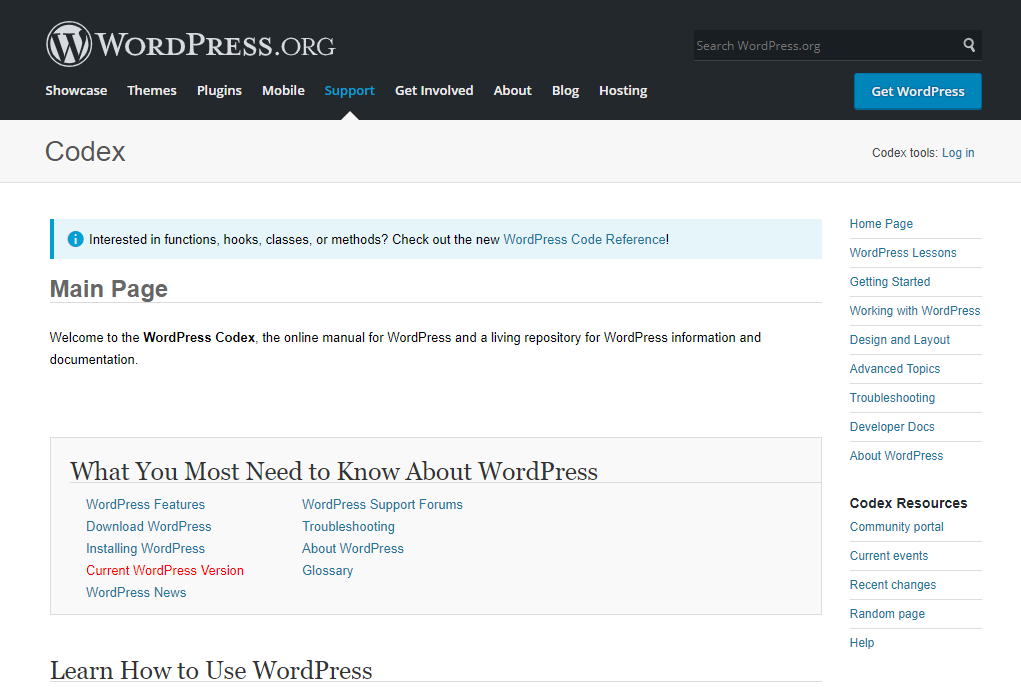This screenshot has height=694, width=1021.
Task: Open Community portal link
Action: pos(896,527)
